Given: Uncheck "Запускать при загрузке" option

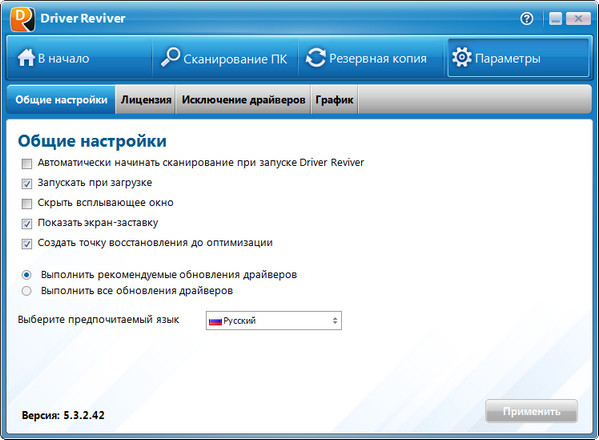Looking at the screenshot, I should [x=27, y=184].
